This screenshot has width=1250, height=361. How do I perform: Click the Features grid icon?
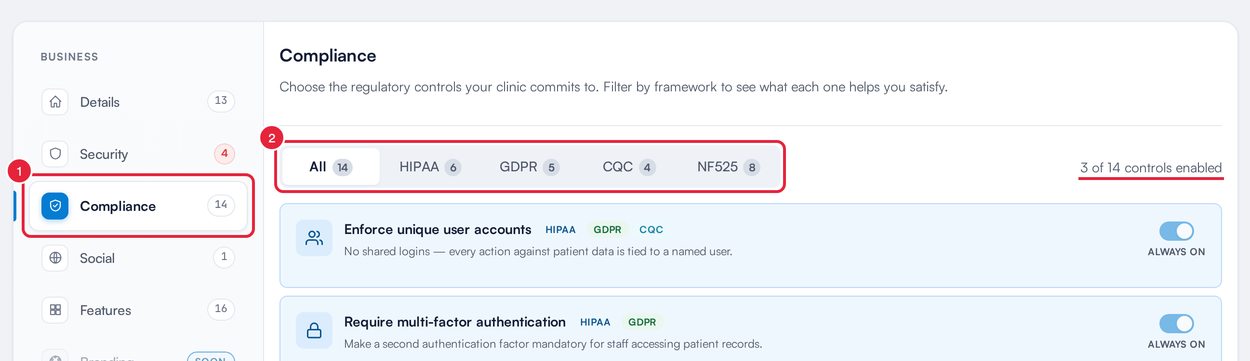point(55,310)
